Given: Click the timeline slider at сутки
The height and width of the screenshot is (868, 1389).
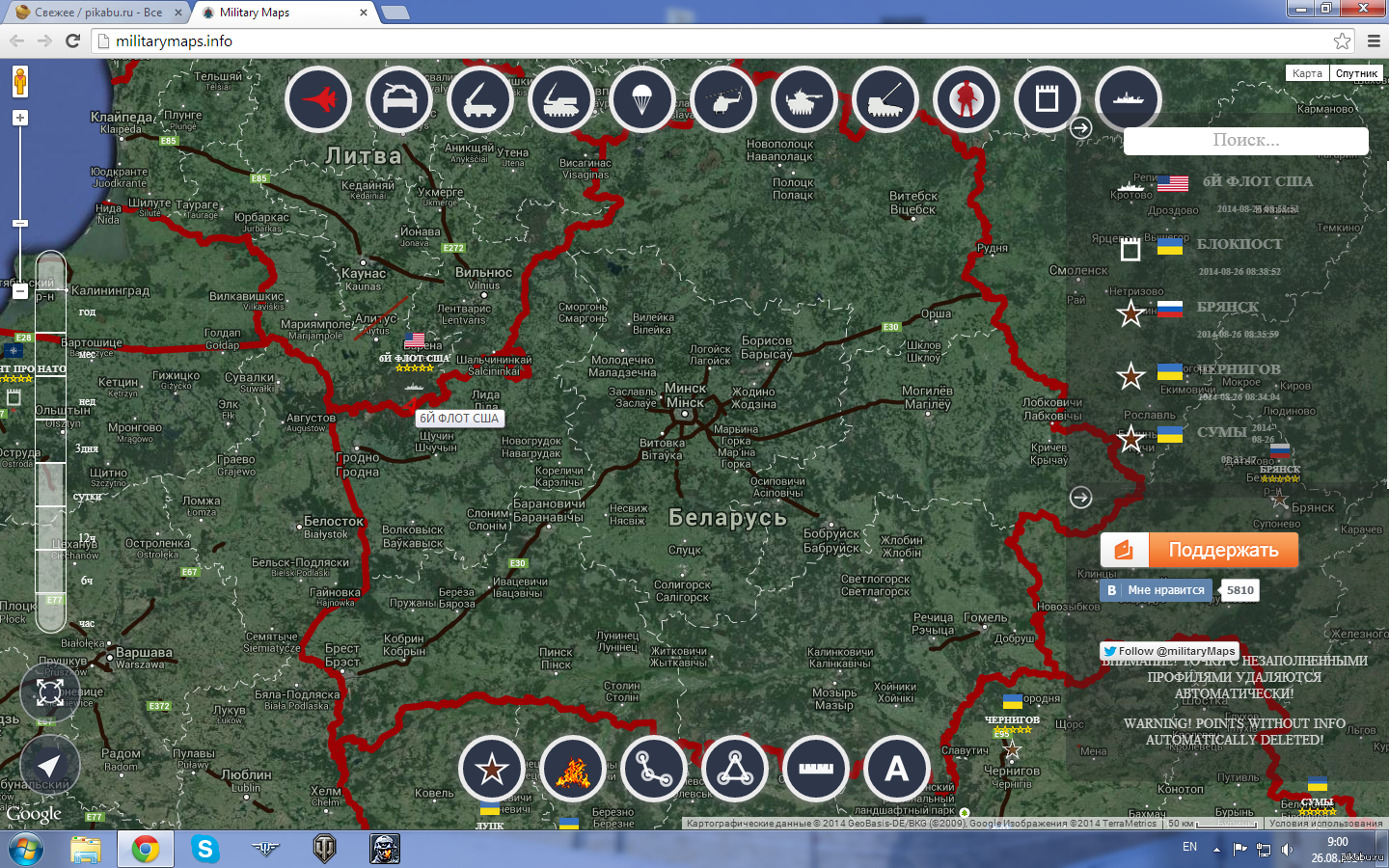Looking at the screenshot, I should coord(50,496).
